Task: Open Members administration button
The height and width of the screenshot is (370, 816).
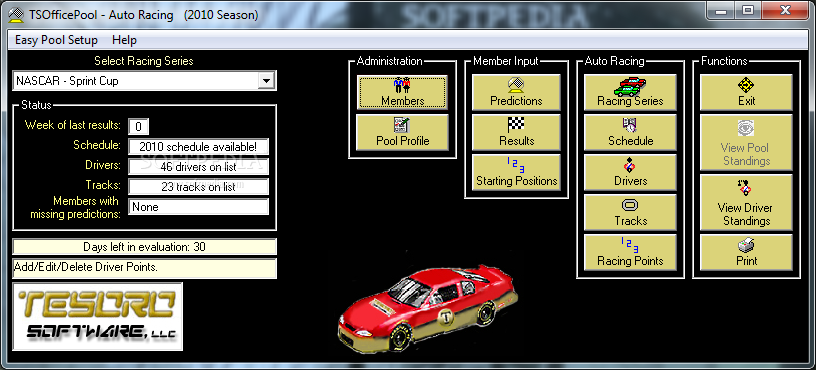Action: click(x=402, y=92)
